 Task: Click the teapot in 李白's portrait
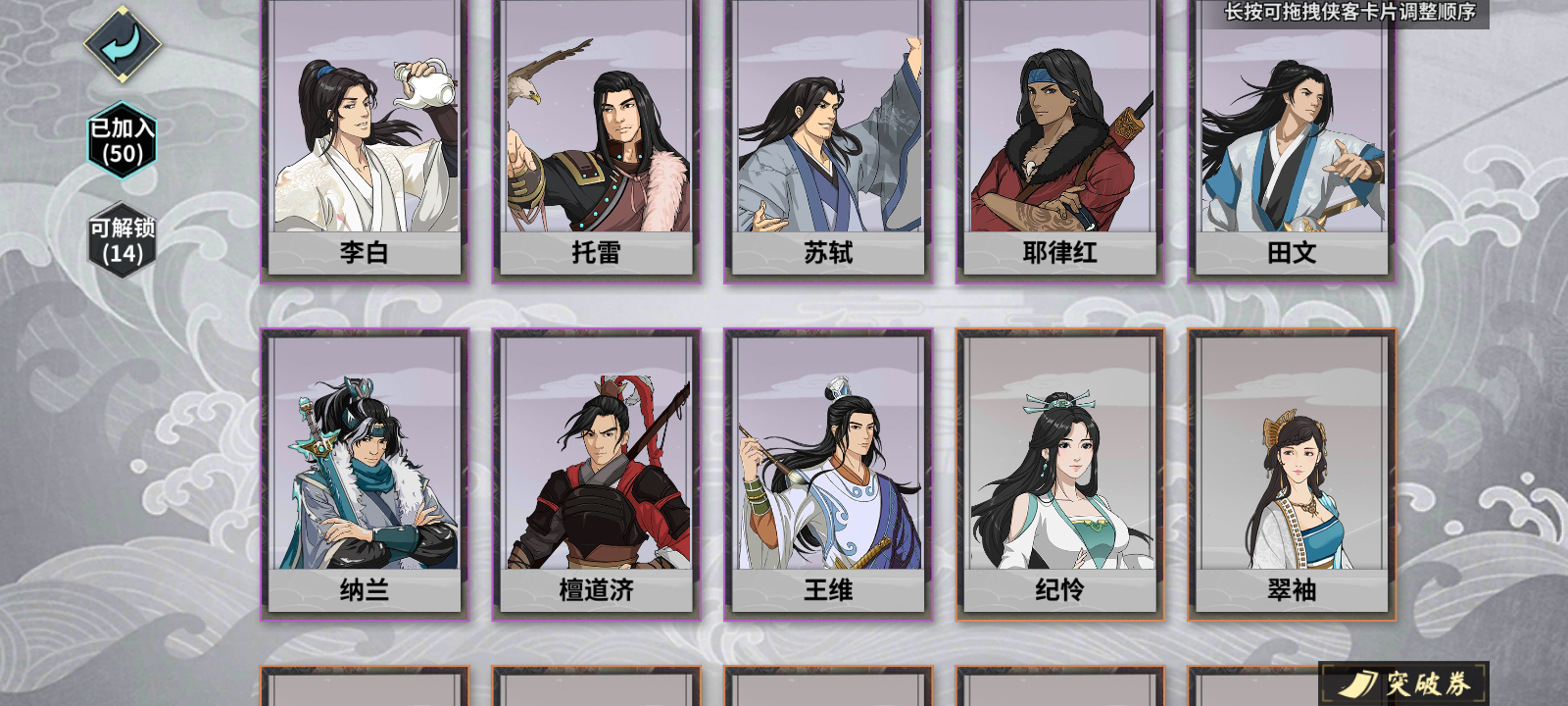coord(424,85)
